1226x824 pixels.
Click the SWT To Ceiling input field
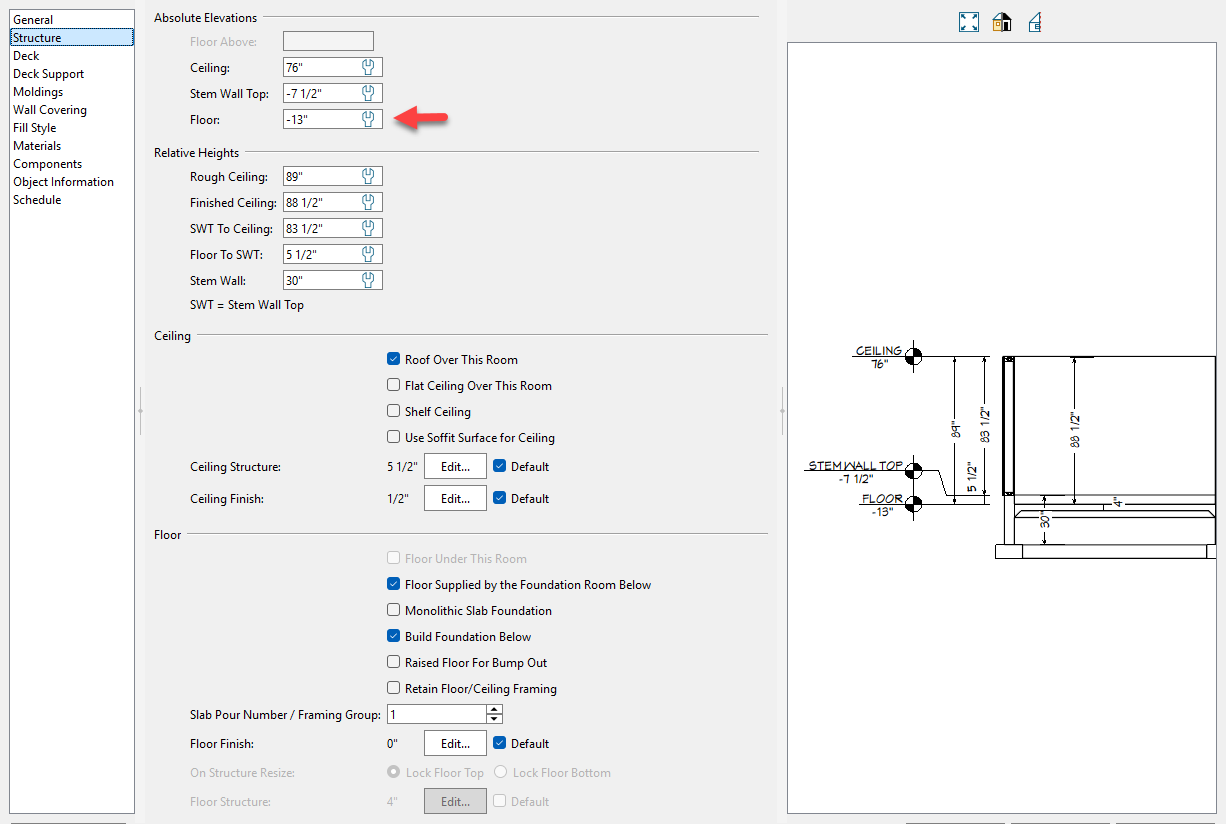pos(320,228)
